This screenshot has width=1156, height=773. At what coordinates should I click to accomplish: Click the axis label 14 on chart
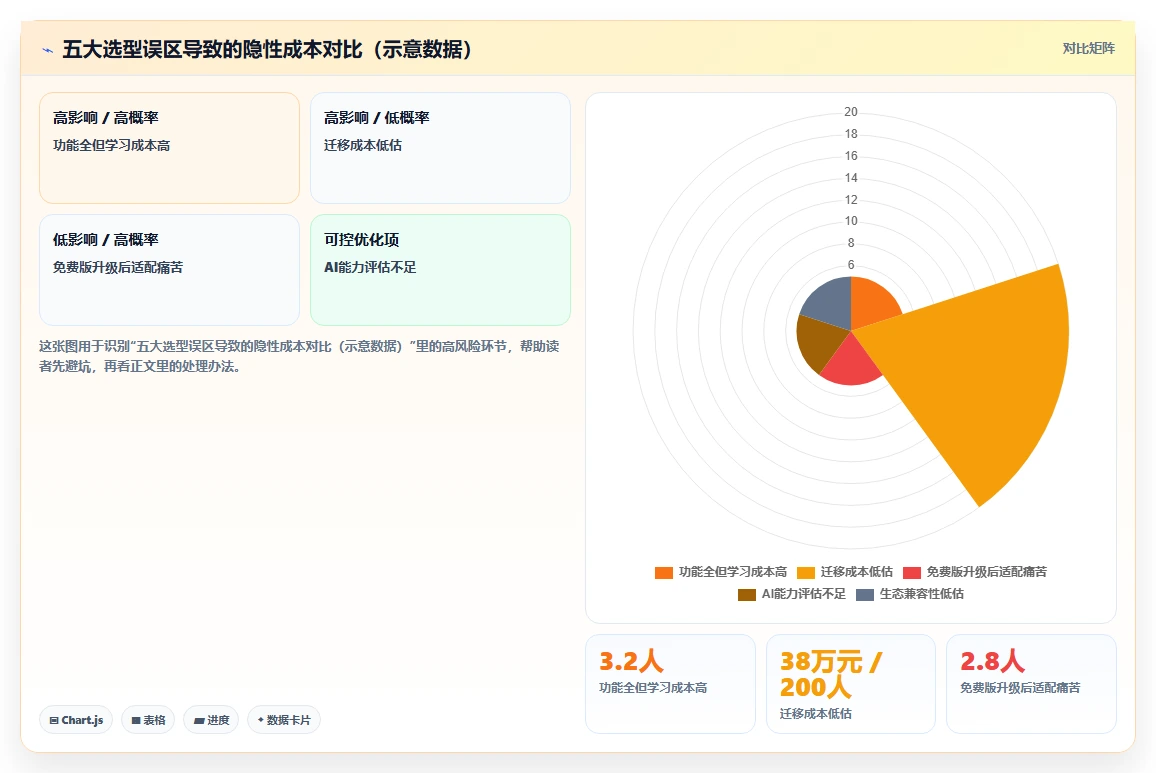click(851, 178)
